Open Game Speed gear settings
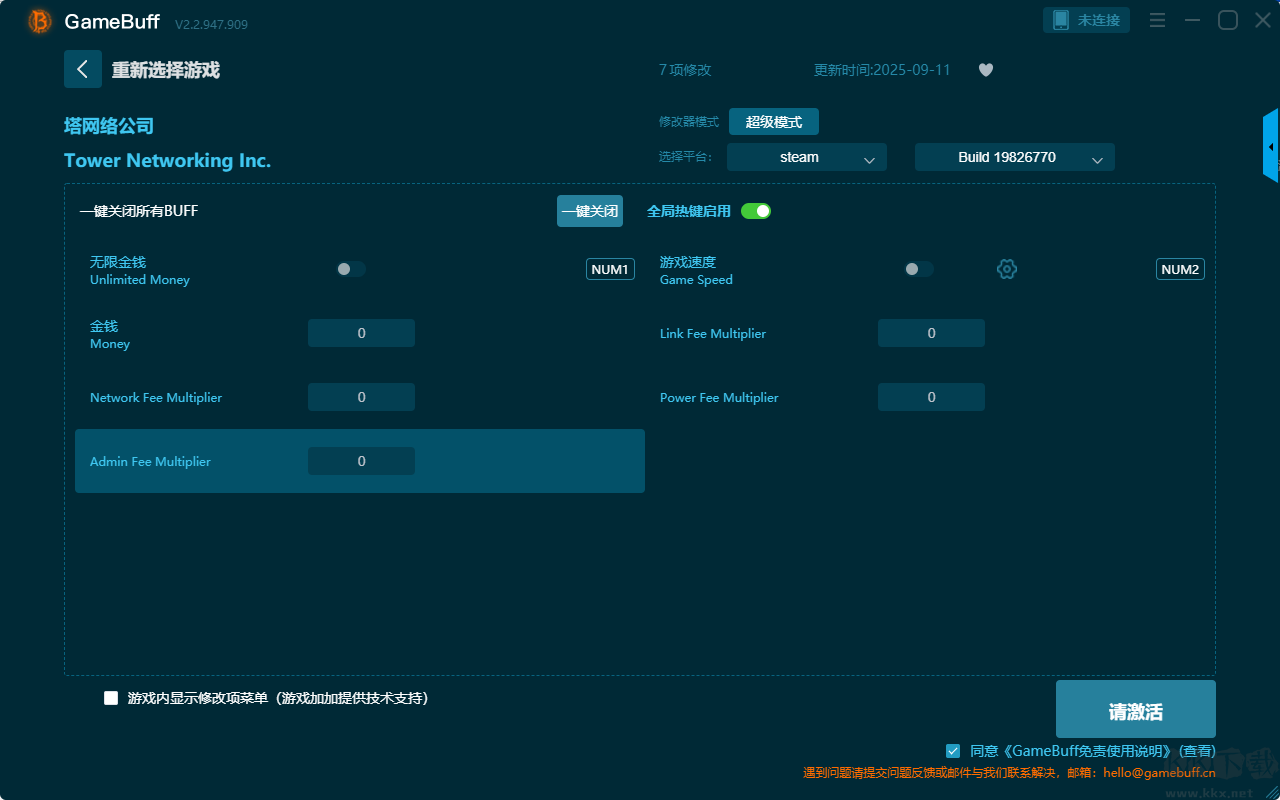Image resolution: width=1280 pixels, height=800 pixels. [1007, 269]
